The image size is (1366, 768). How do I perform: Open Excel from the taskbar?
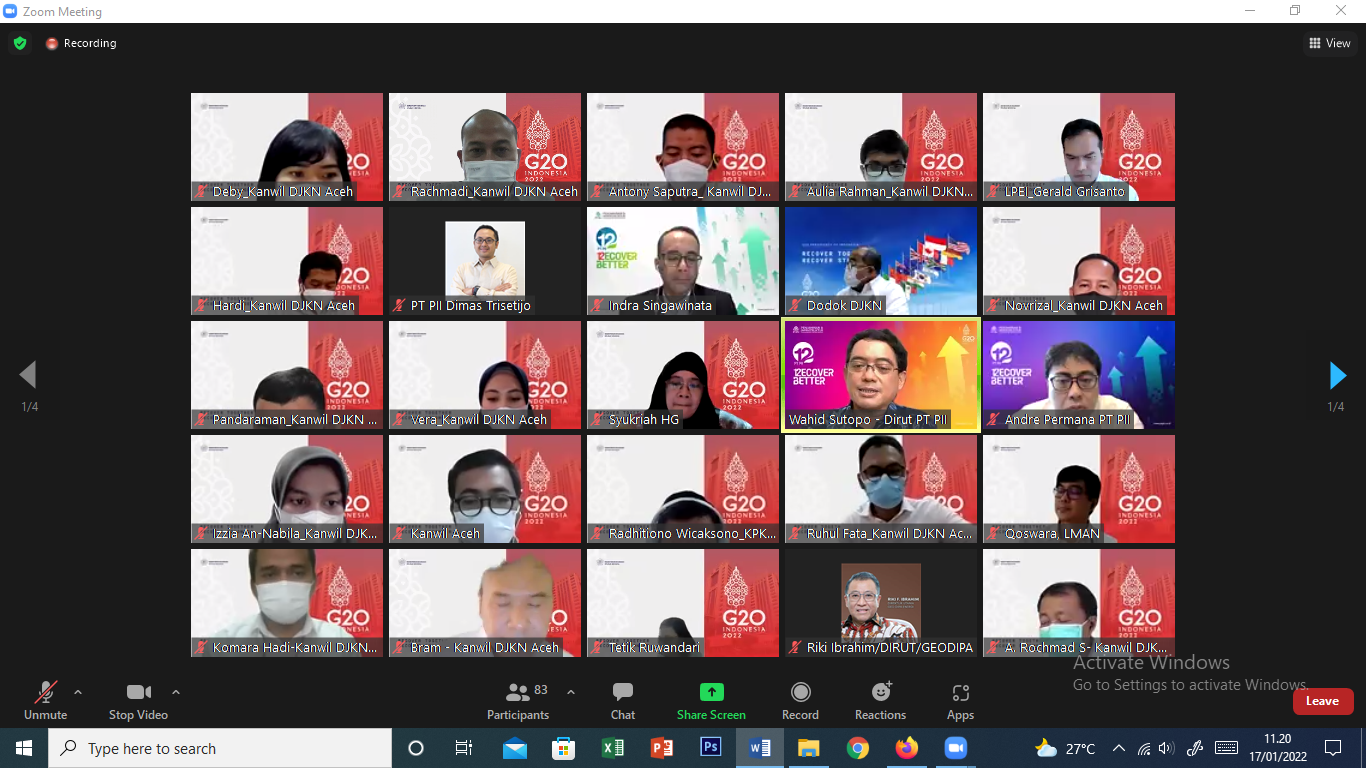point(613,748)
